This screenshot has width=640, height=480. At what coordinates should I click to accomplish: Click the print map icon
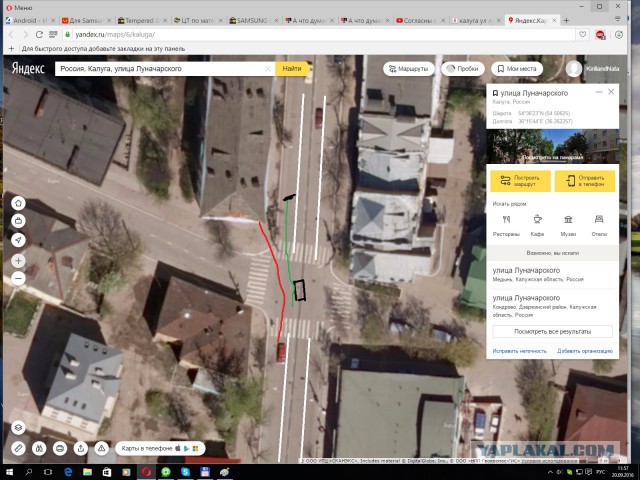[60, 448]
